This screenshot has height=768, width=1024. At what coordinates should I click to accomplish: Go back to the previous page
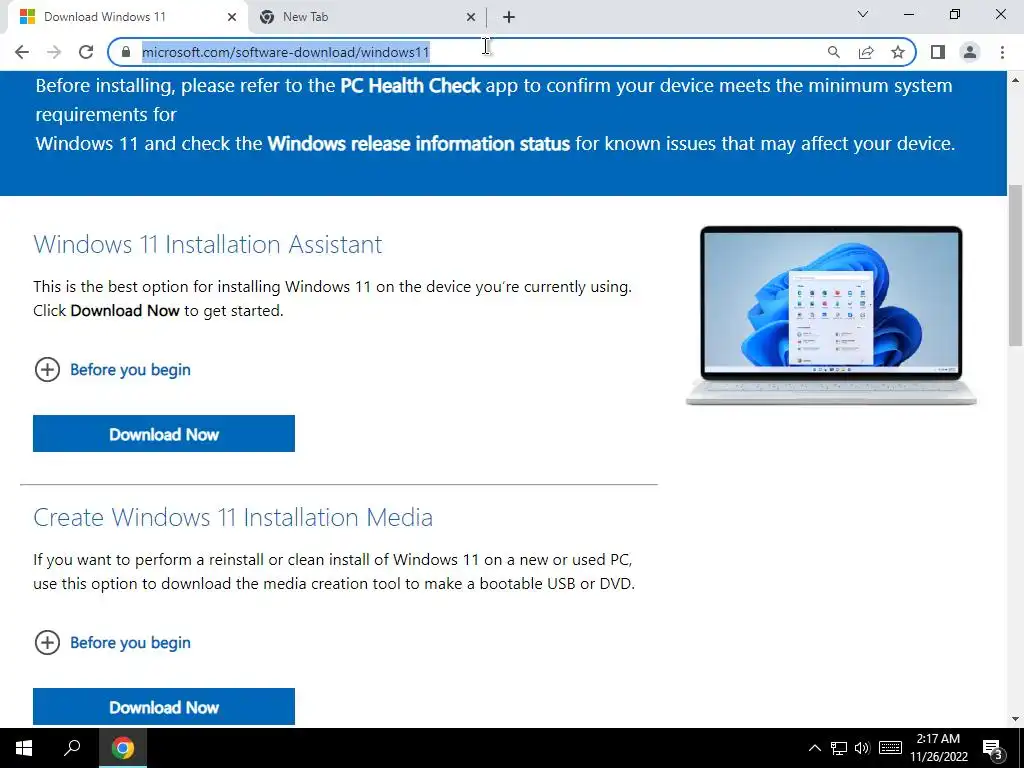tap(22, 52)
